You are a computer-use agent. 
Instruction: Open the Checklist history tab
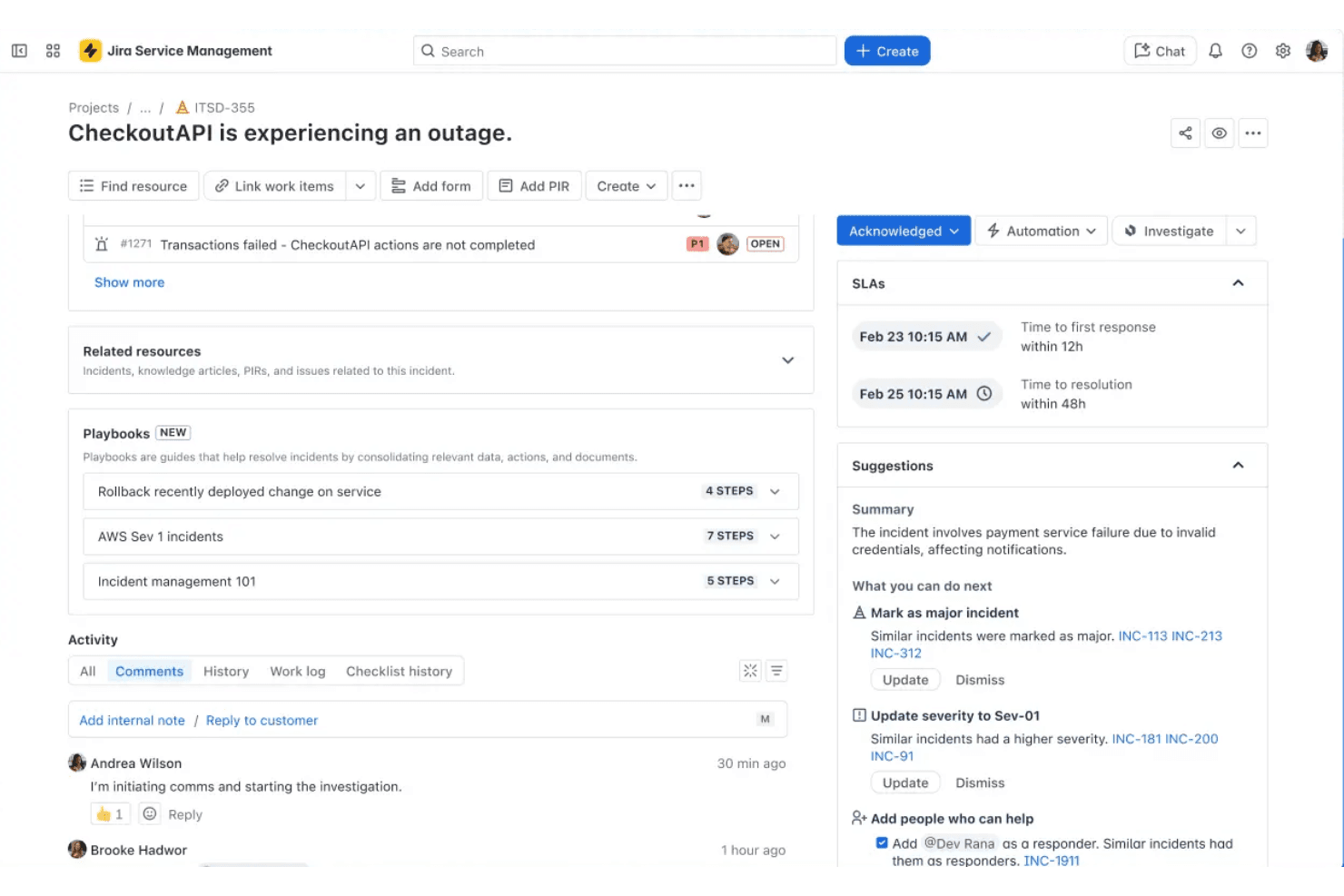(x=399, y=672)
